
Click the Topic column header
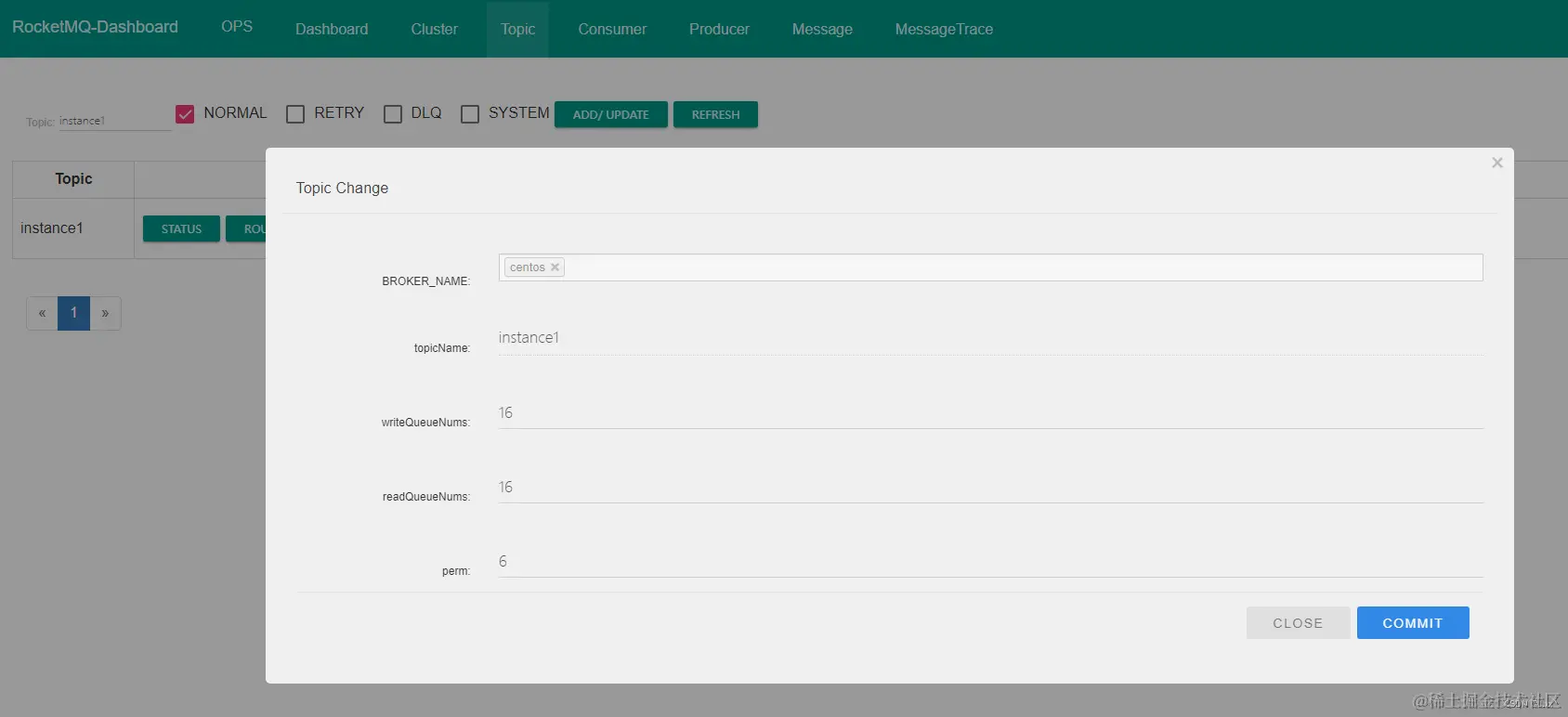pyautogui.click(x=73, y=178)
